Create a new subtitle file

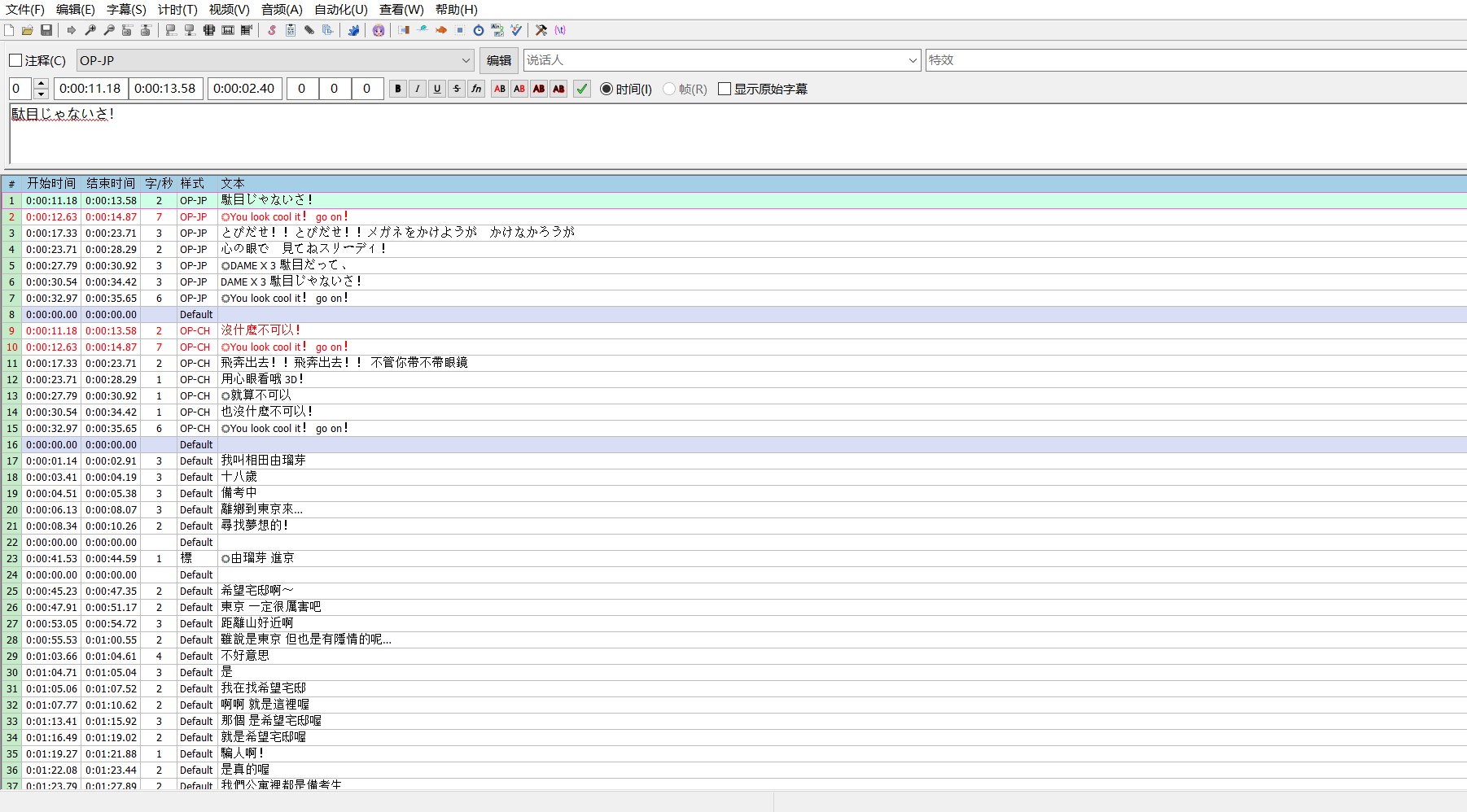click(x=9, y=30)
